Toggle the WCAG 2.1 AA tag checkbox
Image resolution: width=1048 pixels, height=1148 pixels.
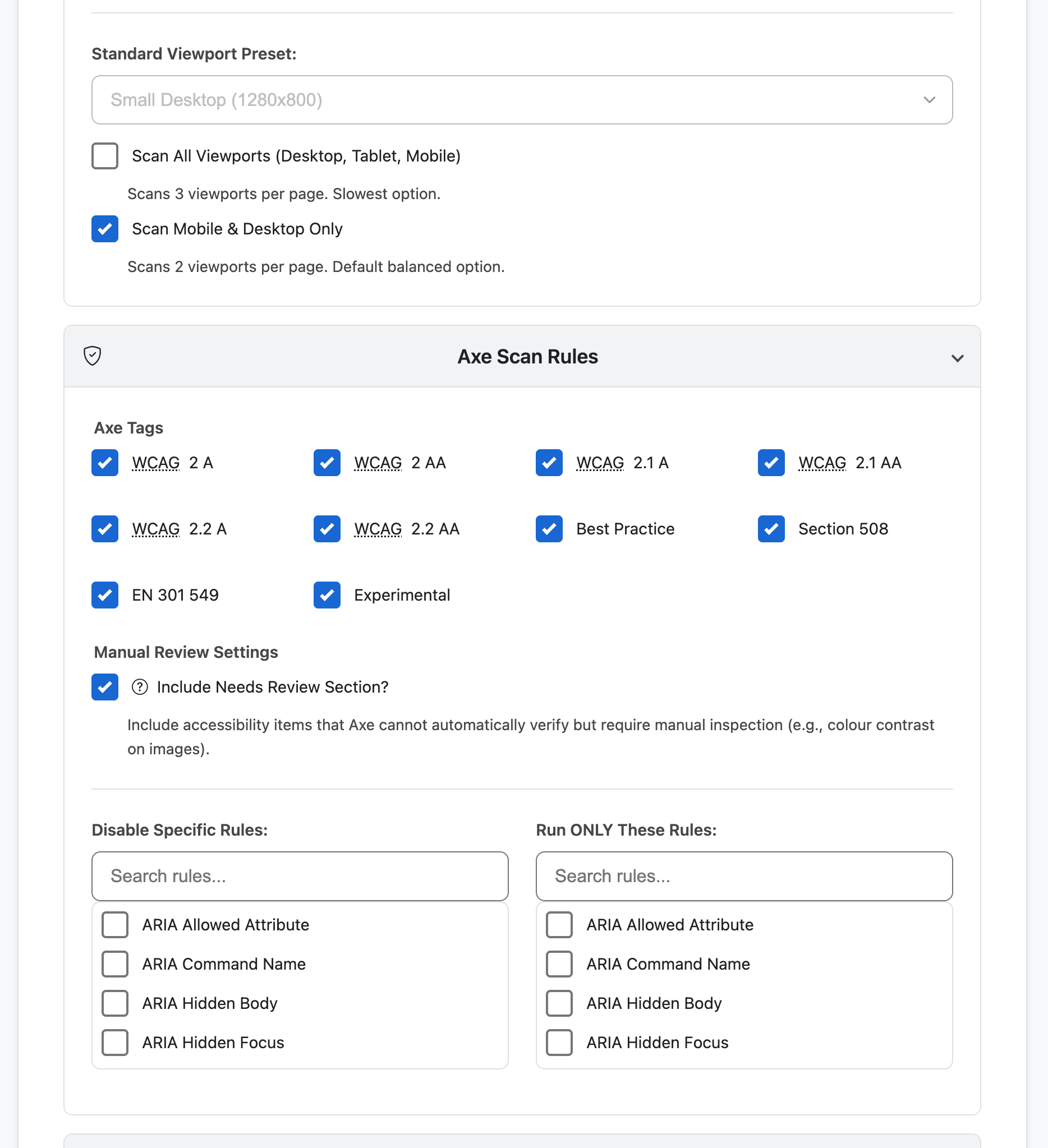click(x=771, y=462)
